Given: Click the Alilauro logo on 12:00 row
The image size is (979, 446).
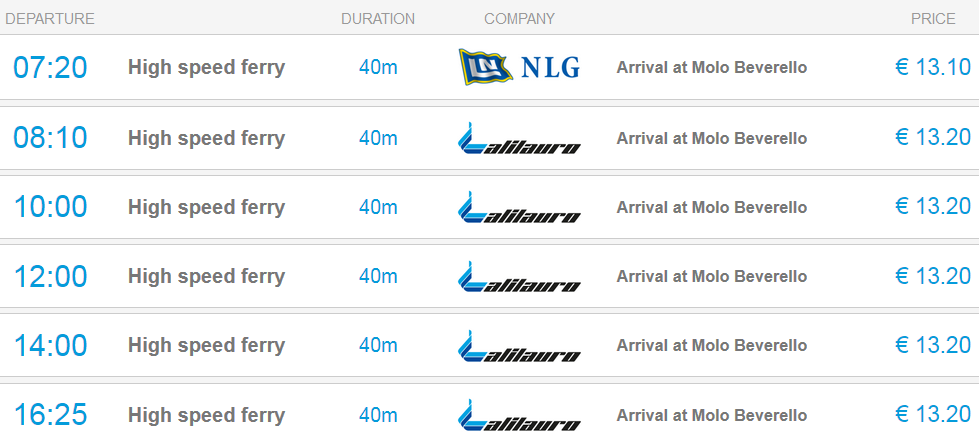Looking at the screenshot, I should 519,277.
